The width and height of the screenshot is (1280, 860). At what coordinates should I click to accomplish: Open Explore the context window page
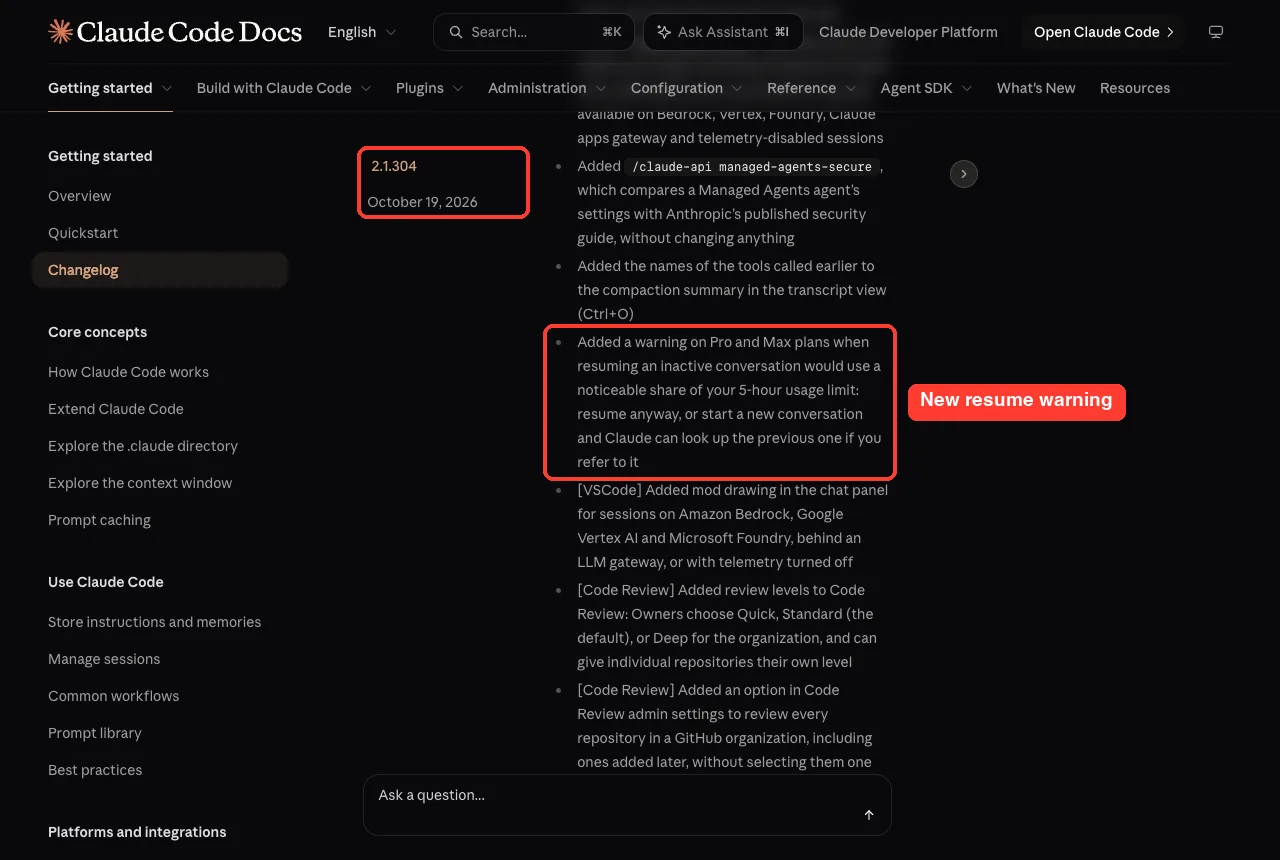pos(140,483)
